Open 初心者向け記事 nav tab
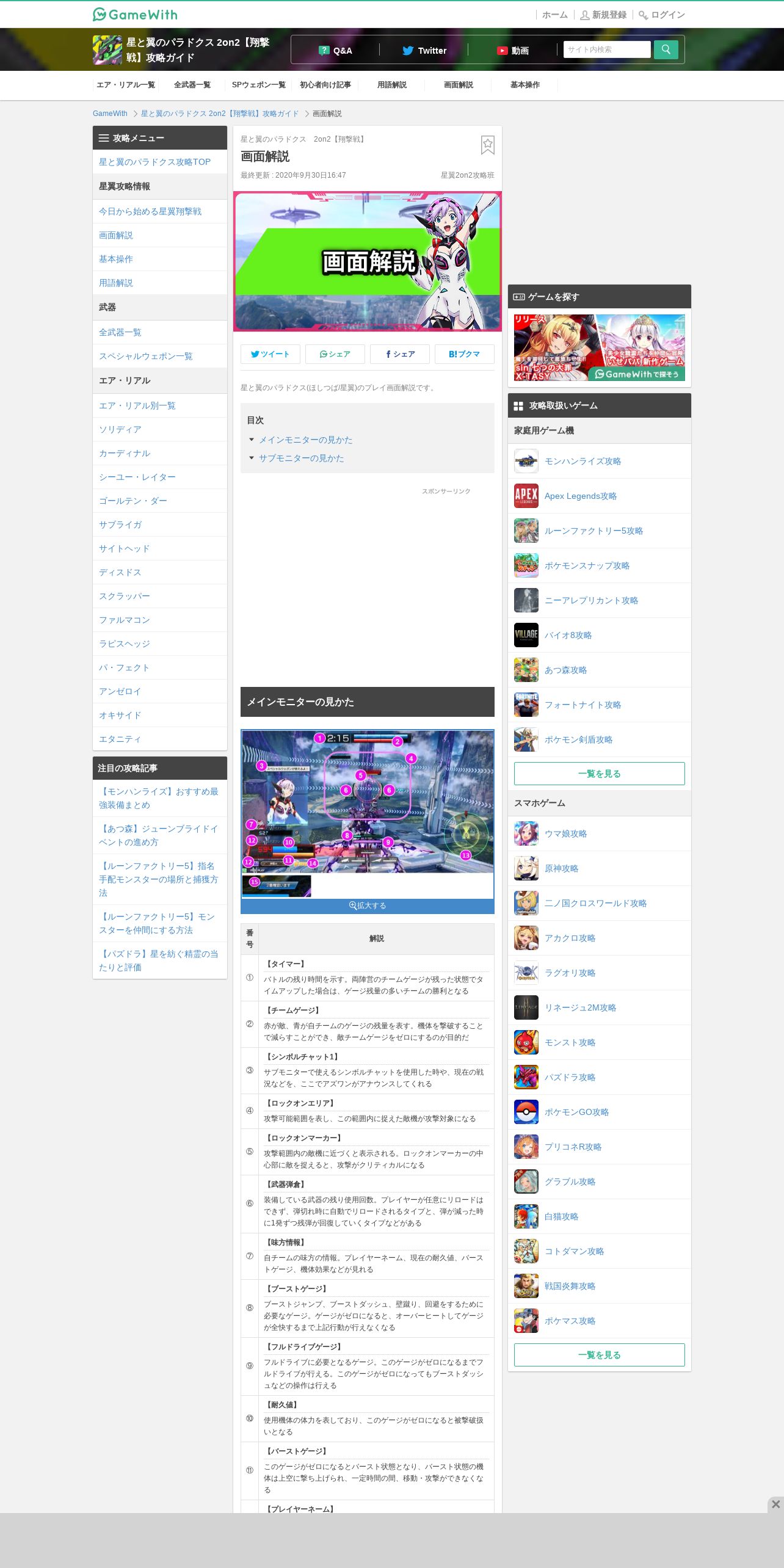Viewport: 784px width, 1568px height. [325, 85]
